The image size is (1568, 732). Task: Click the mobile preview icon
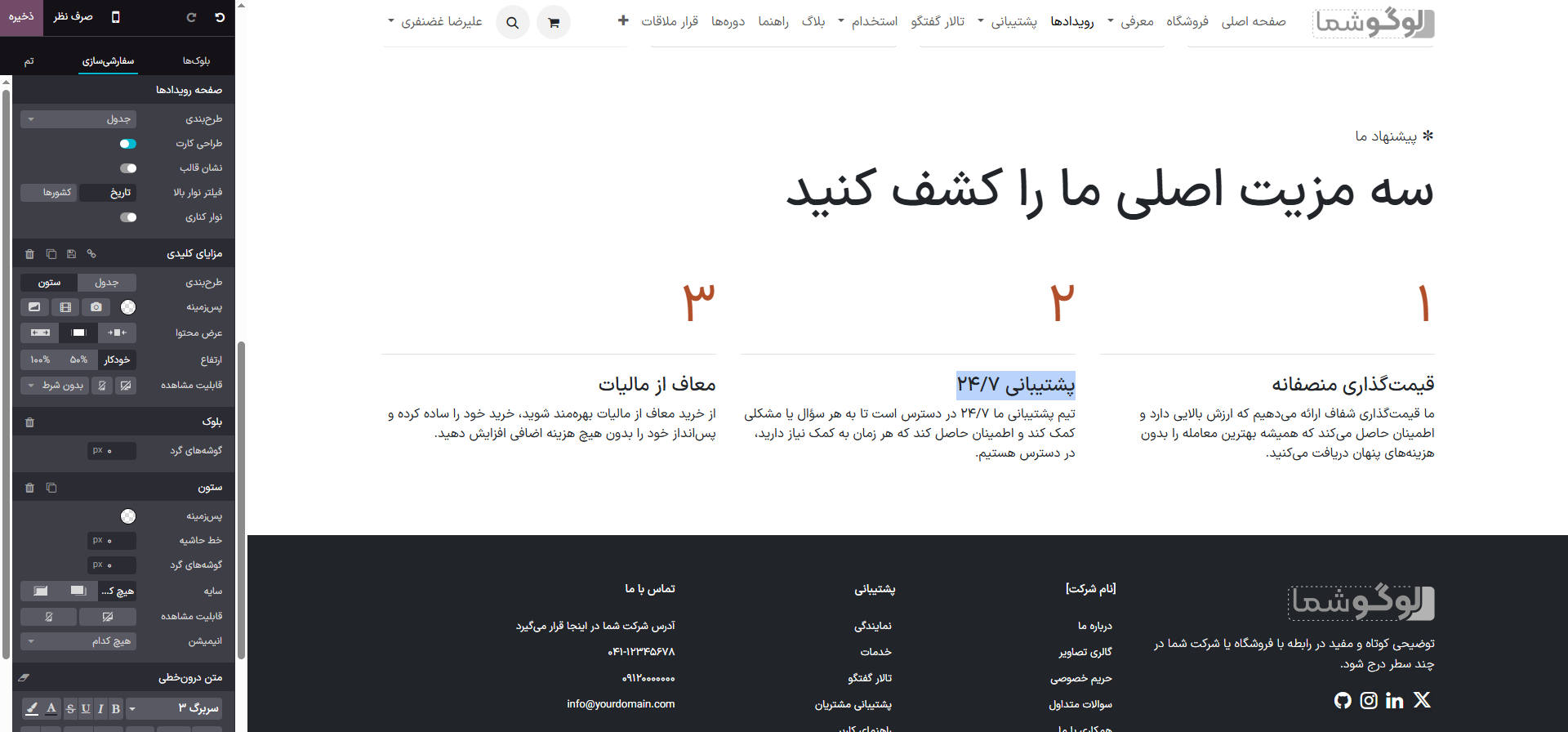115,17
